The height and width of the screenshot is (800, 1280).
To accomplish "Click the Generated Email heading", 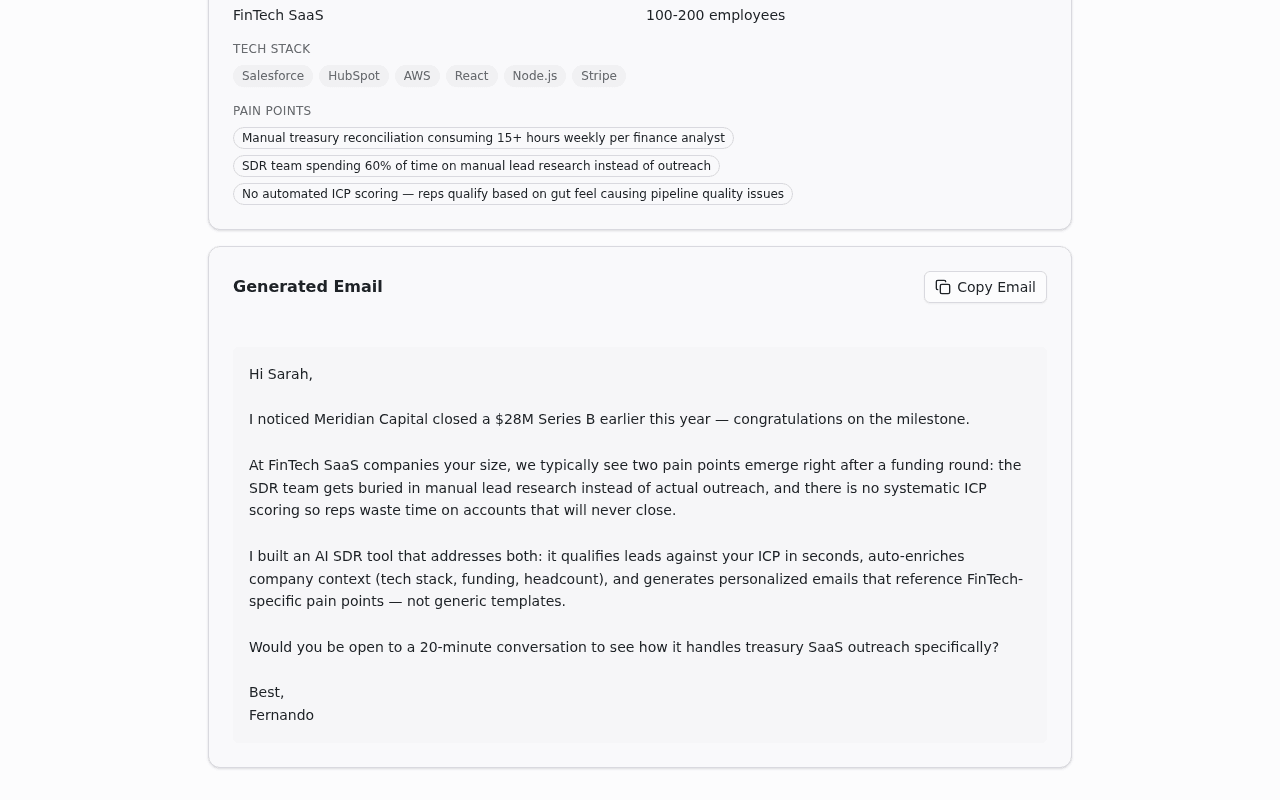I will (x=307, y=287).
